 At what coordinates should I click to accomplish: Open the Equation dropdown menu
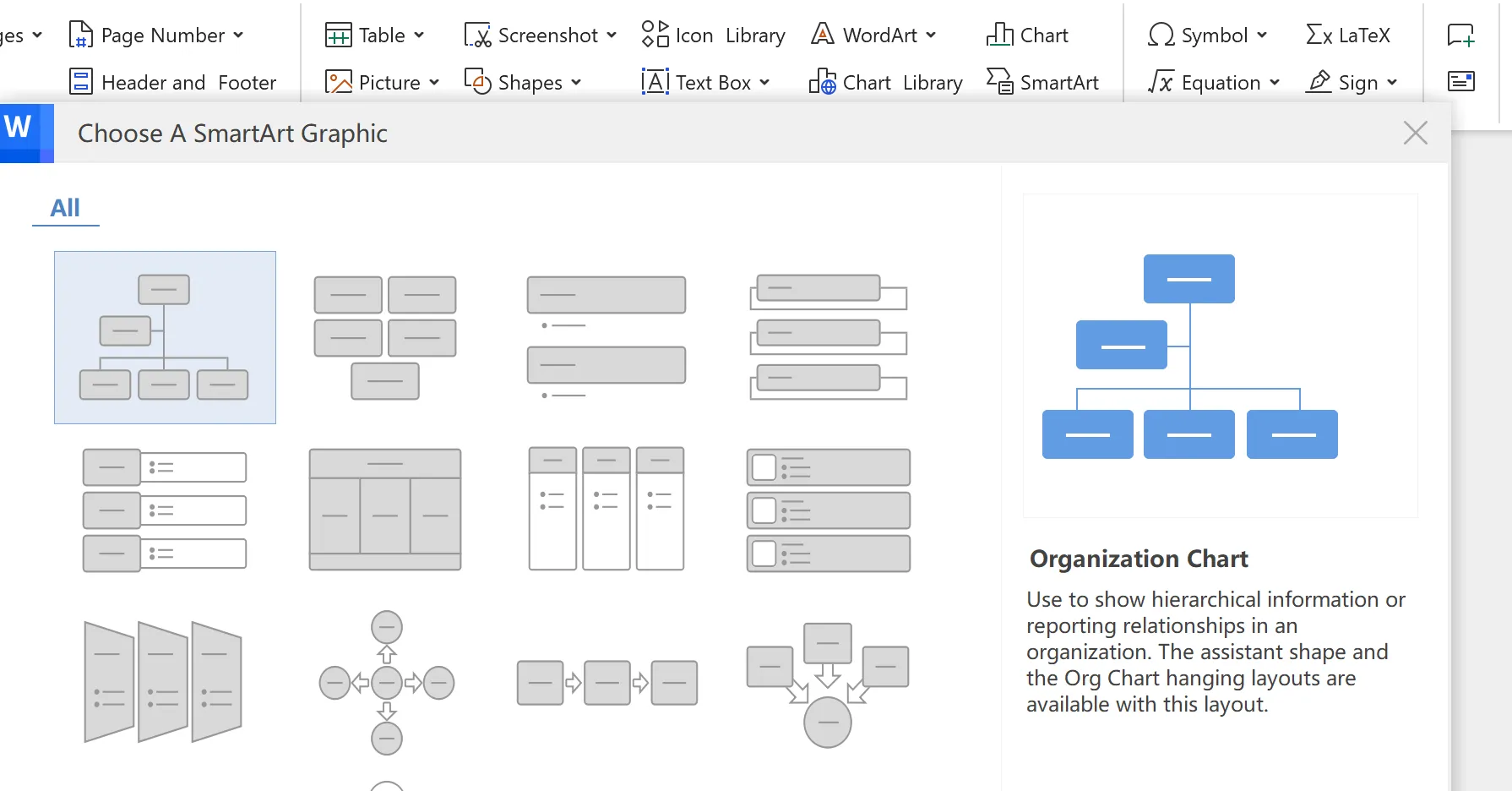[x=1275, y=82]
